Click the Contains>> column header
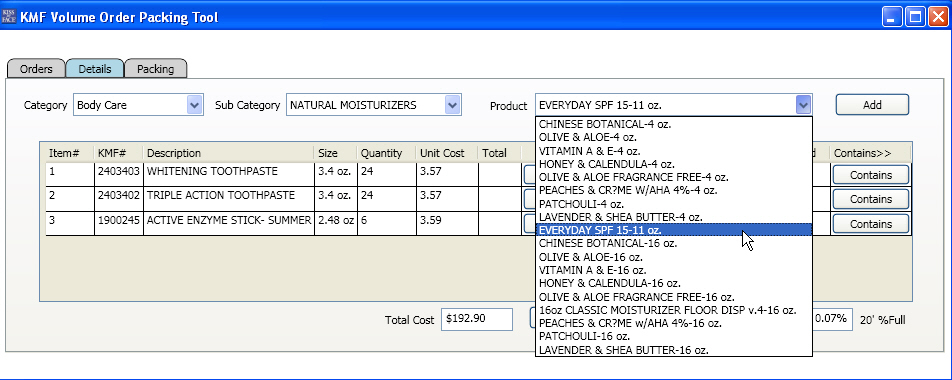This screenshot has width=952, height=380. tap(870, 153)
